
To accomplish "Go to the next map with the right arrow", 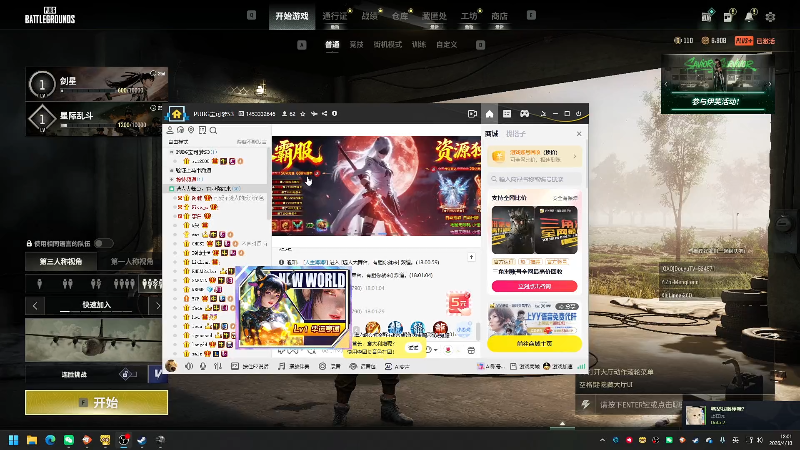I will point(157,306).
